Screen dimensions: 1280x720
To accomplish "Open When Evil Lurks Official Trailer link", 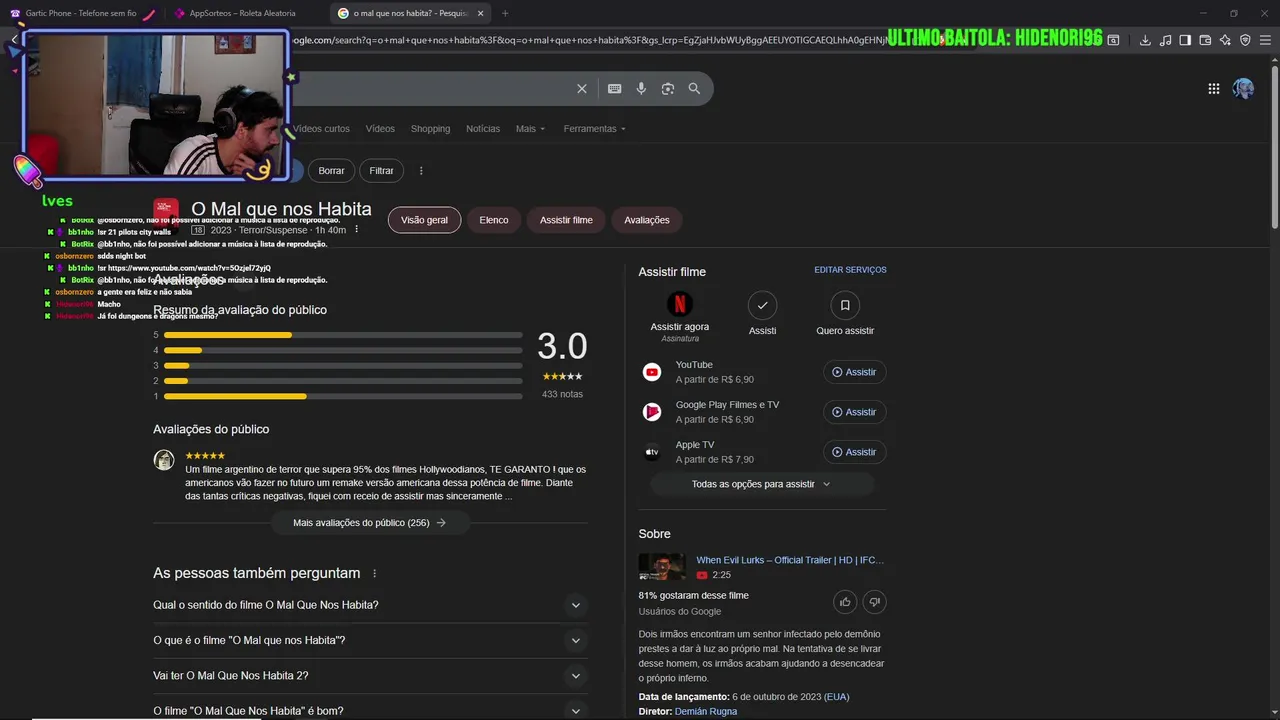I will (x=790, y=560).
